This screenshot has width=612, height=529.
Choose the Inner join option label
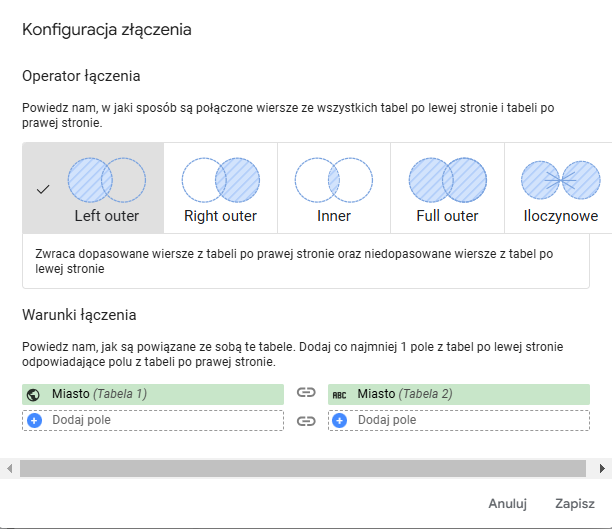pos(333,216)
